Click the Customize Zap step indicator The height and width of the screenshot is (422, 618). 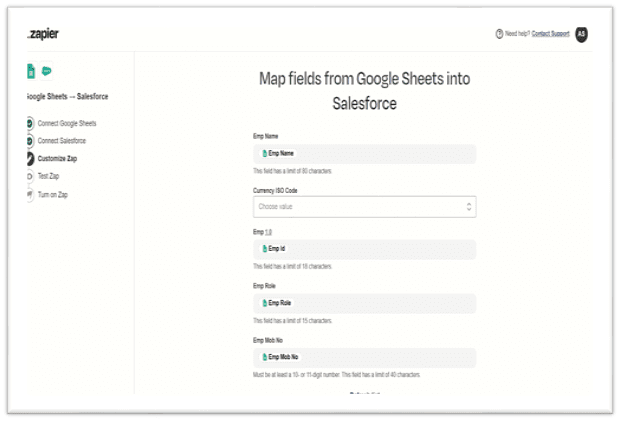click(29, 158)
